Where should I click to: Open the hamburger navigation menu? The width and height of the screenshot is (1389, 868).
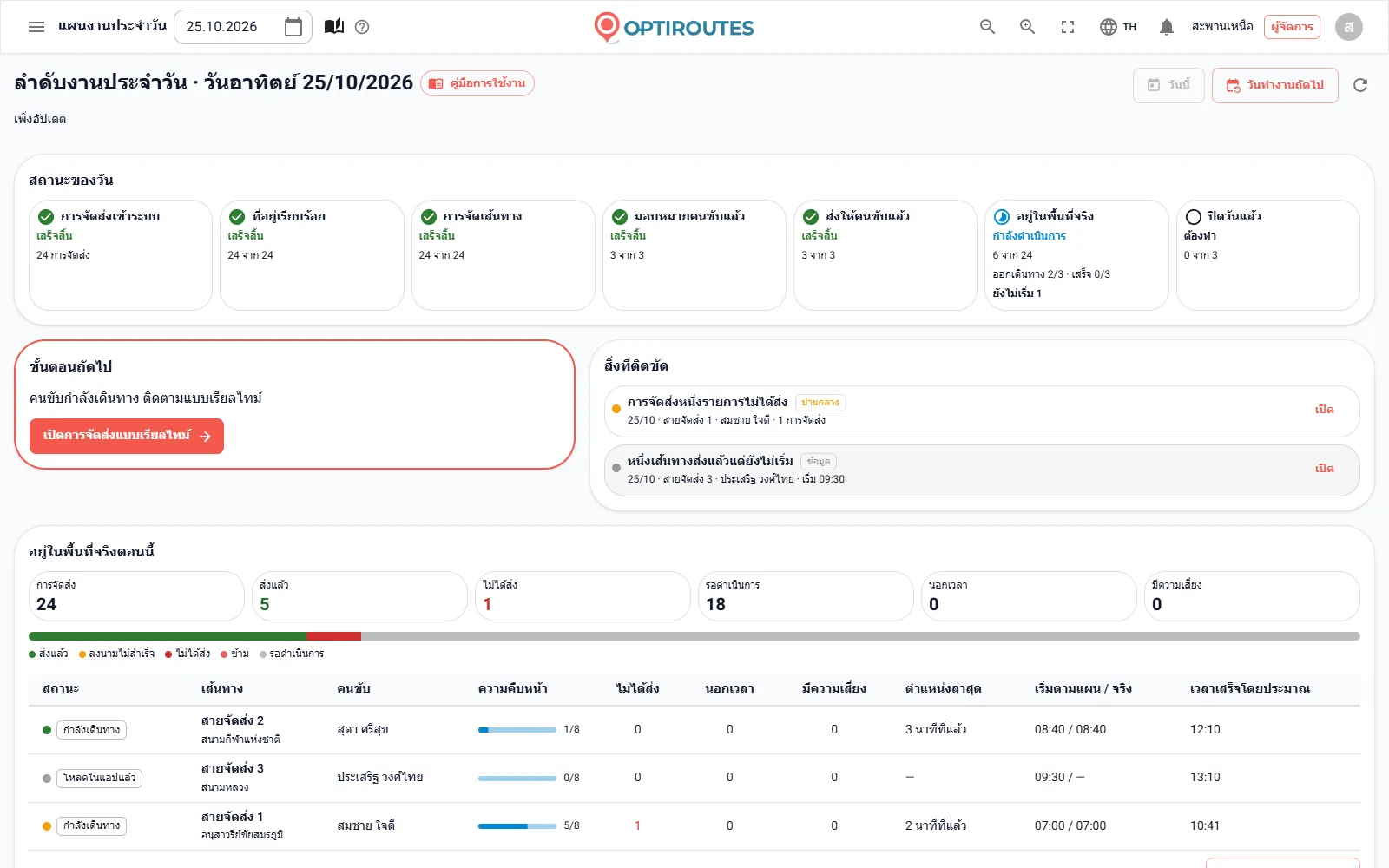tap(36, 27)
